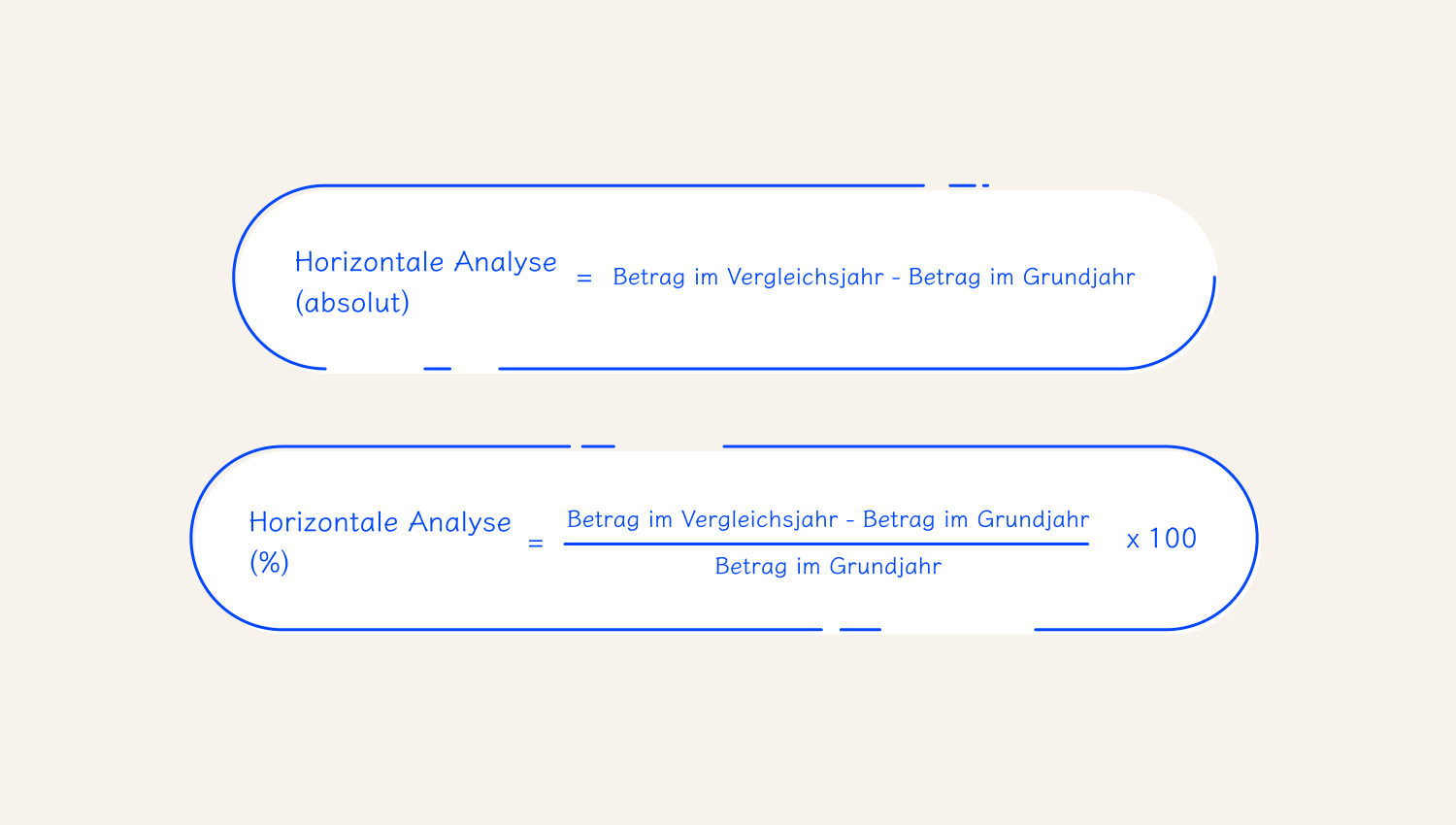Screen dimensions: 1456x825
Task: Click "Betrag im Grundjahr" in the absolute formula
Action: pyautogui.click(x=1022, y=278)
